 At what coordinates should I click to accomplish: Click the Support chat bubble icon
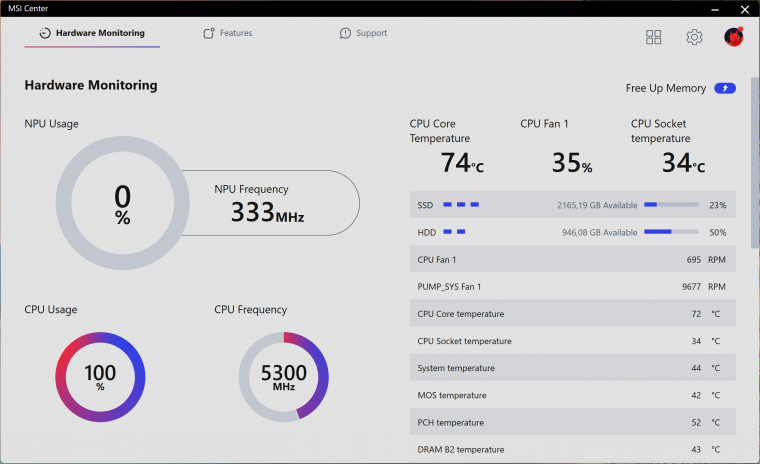click(x=345, y=33)
